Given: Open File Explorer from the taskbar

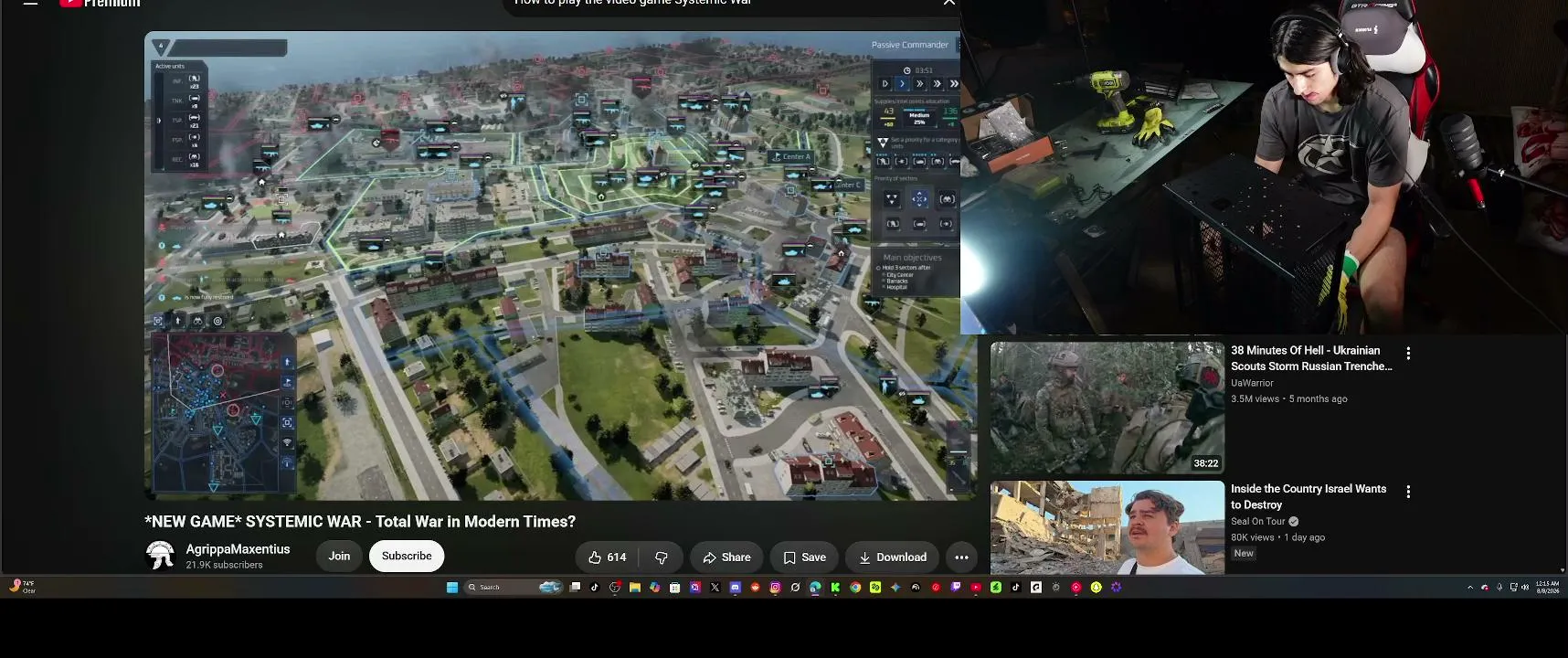Looking at the screenshot, I should [635, 588].
